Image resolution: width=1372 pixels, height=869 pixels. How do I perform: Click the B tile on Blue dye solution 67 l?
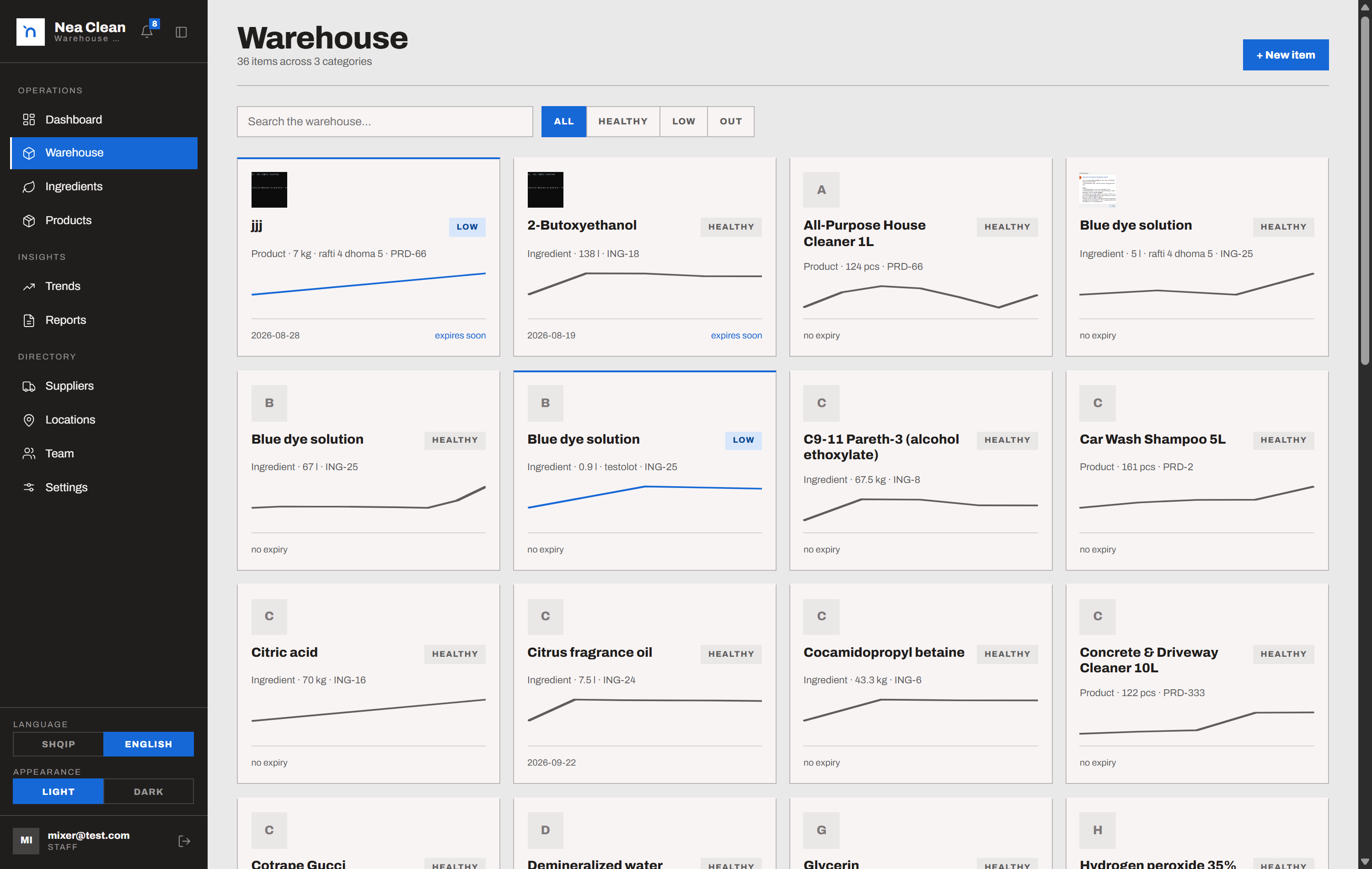[269, 403]
